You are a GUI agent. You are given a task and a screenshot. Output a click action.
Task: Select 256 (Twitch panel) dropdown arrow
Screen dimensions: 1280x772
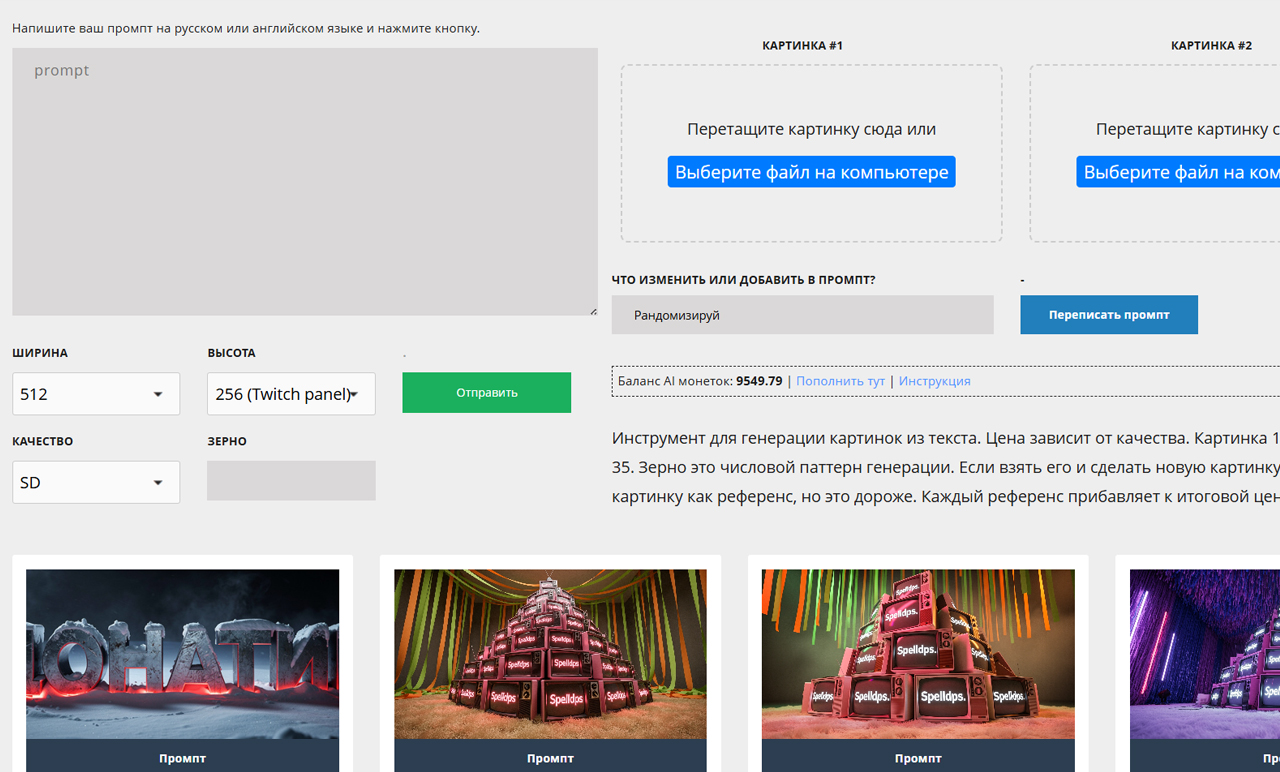tap(358, 393)
